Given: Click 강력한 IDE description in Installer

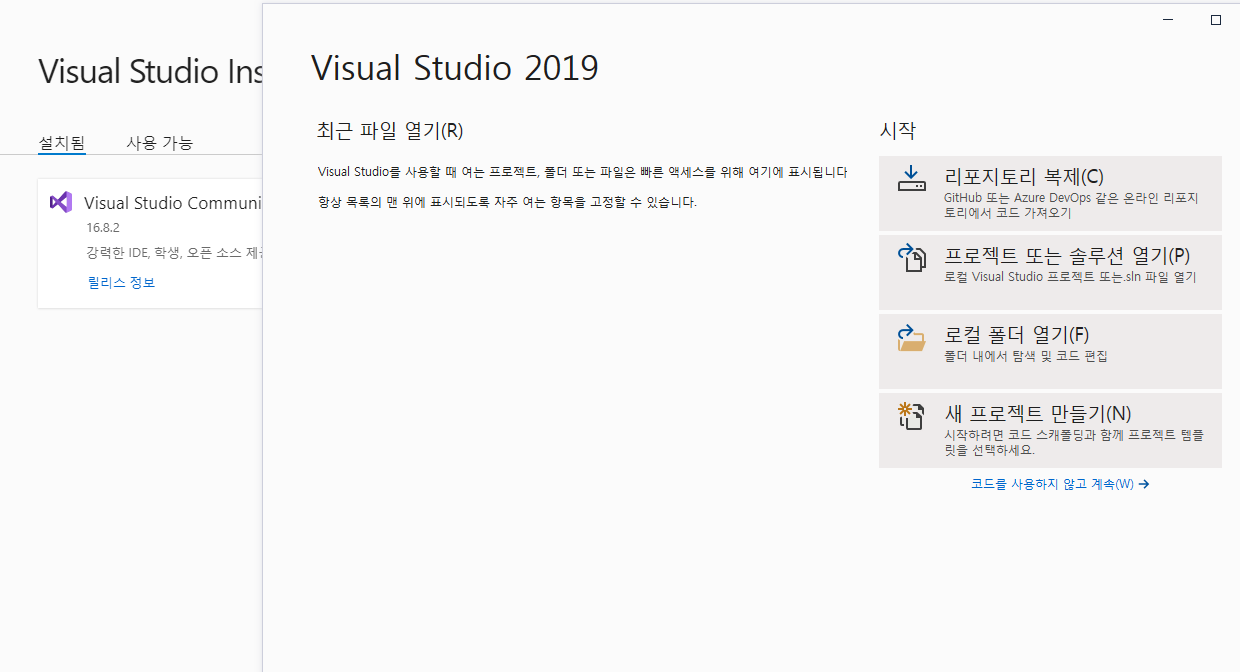Looking at the screenshot, I should pyautogui.click(x=174, y=254).
